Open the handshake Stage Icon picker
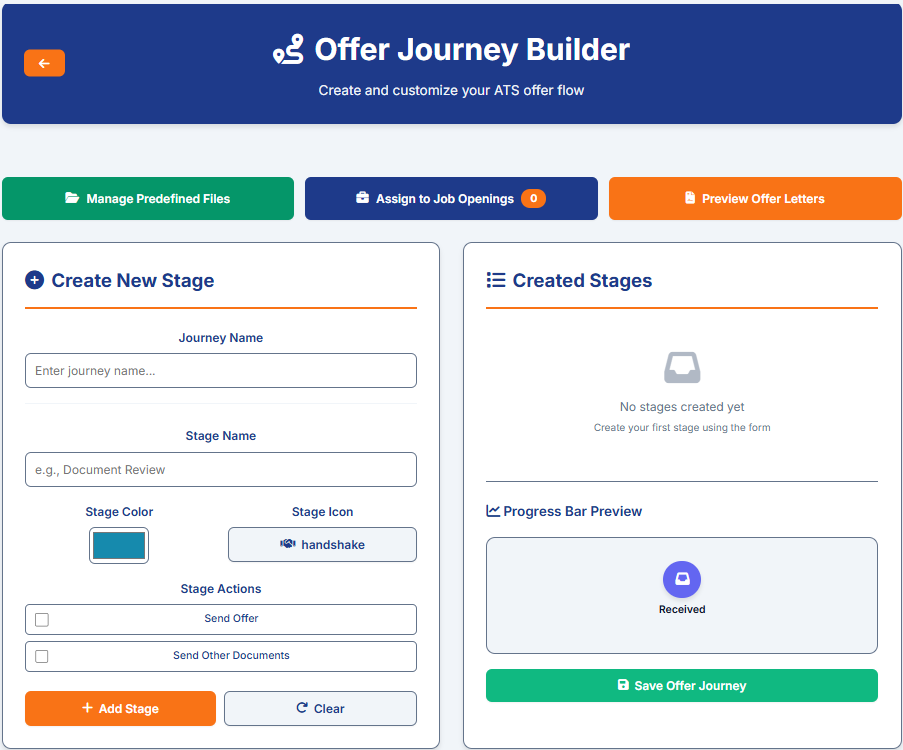This screenshot has height=750, width=903. click(322, 544)
